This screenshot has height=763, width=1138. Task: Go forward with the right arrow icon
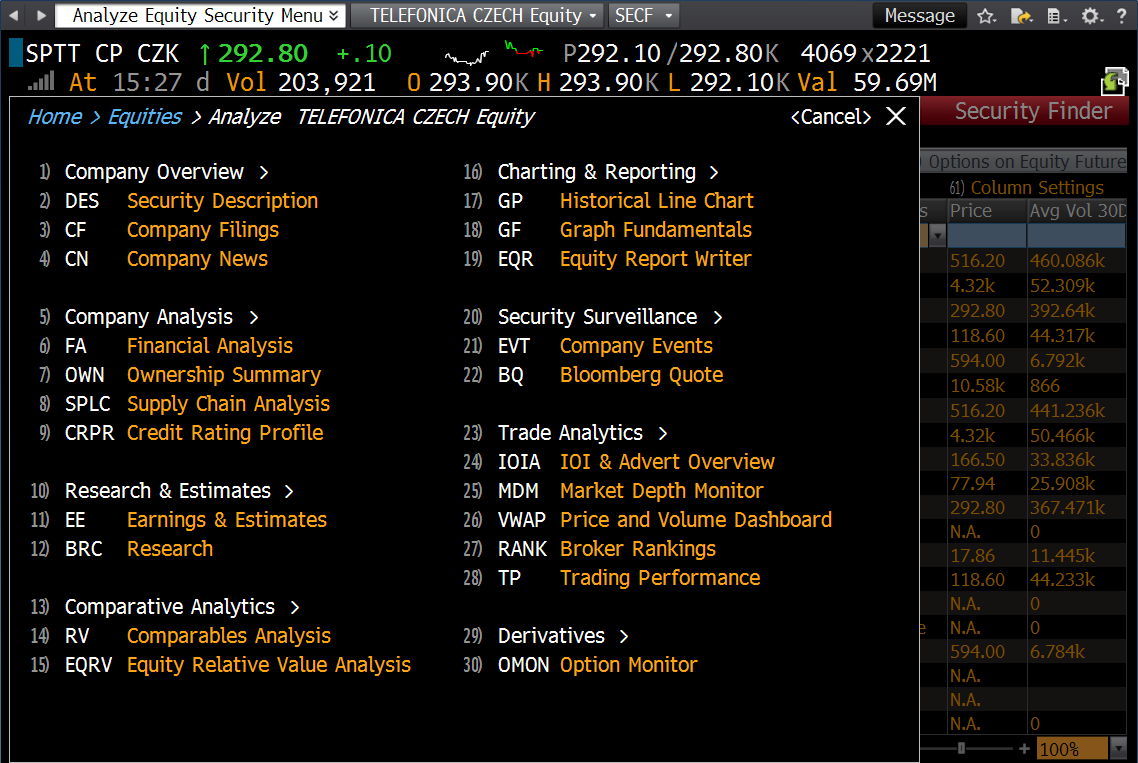click(41, 15)
